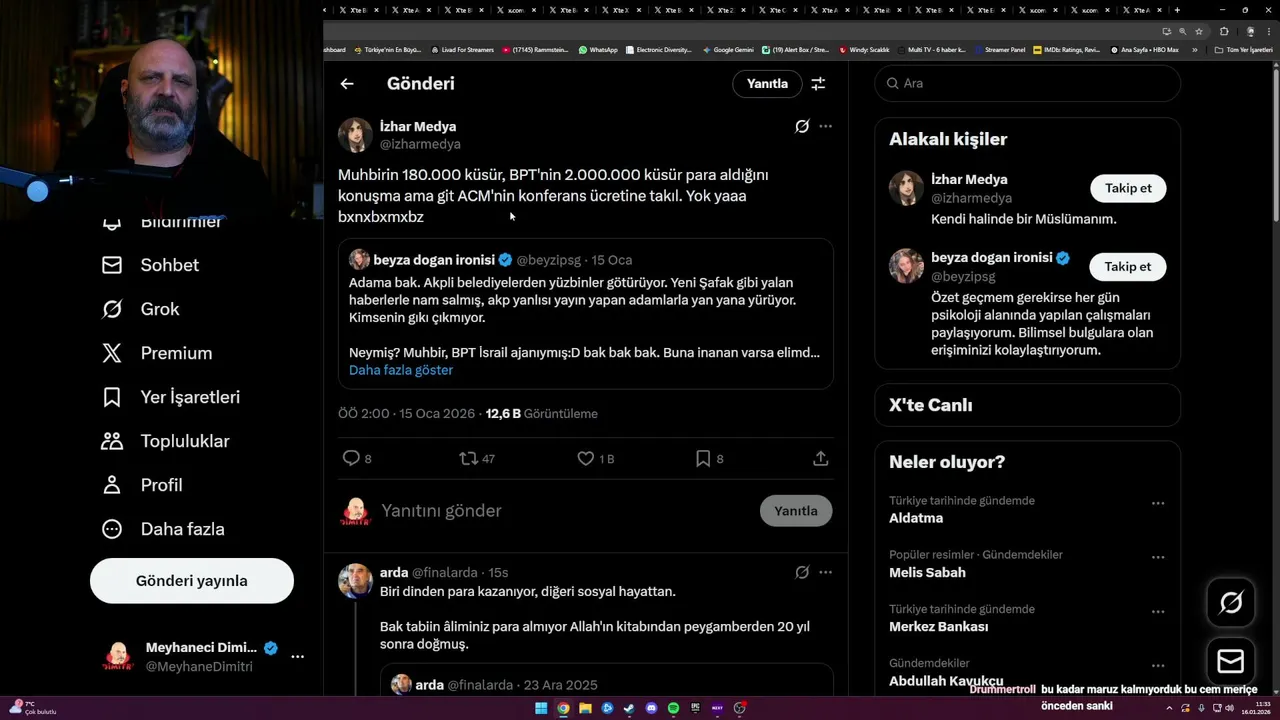
Task: Bookmark this page with star icon
Action: click(1199, 31)
